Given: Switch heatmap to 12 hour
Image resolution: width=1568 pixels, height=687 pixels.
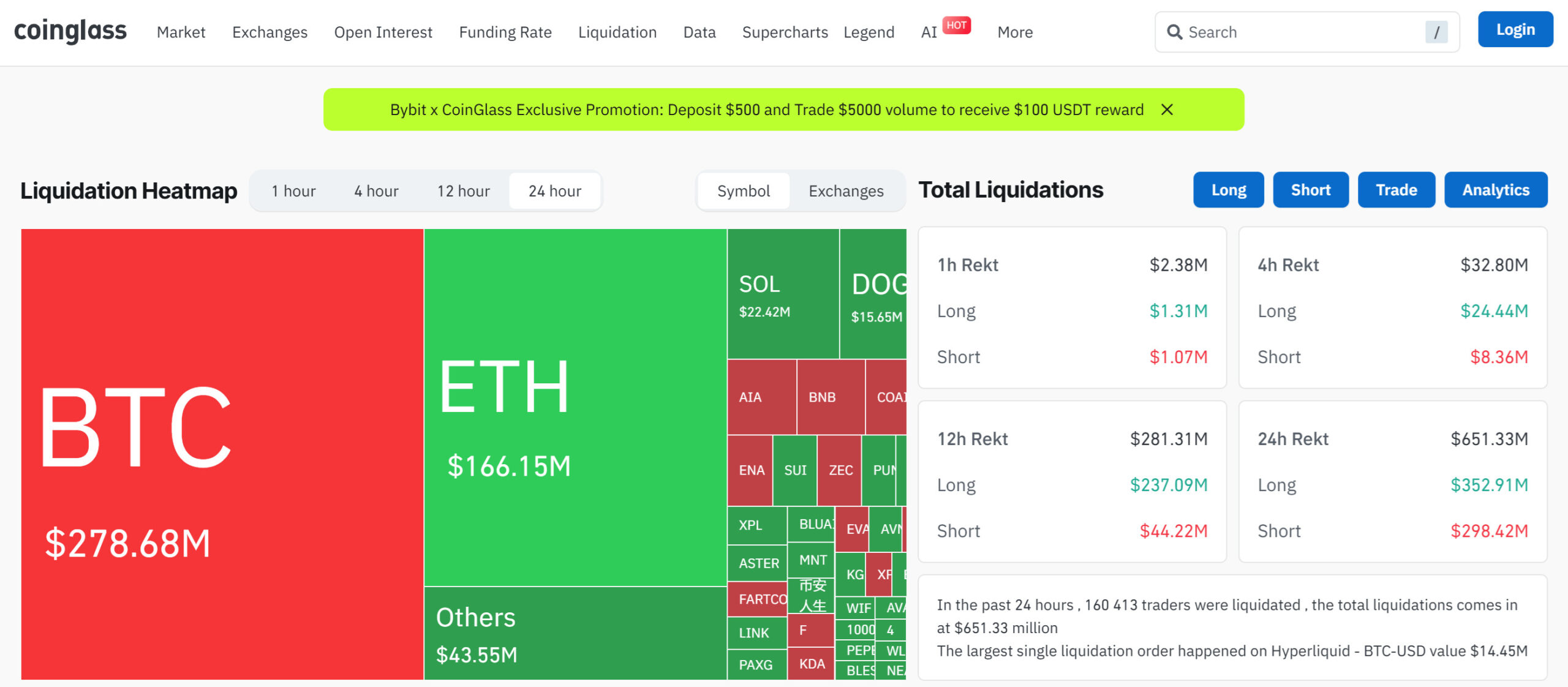Looking at the screenshot, I should 463,191.
